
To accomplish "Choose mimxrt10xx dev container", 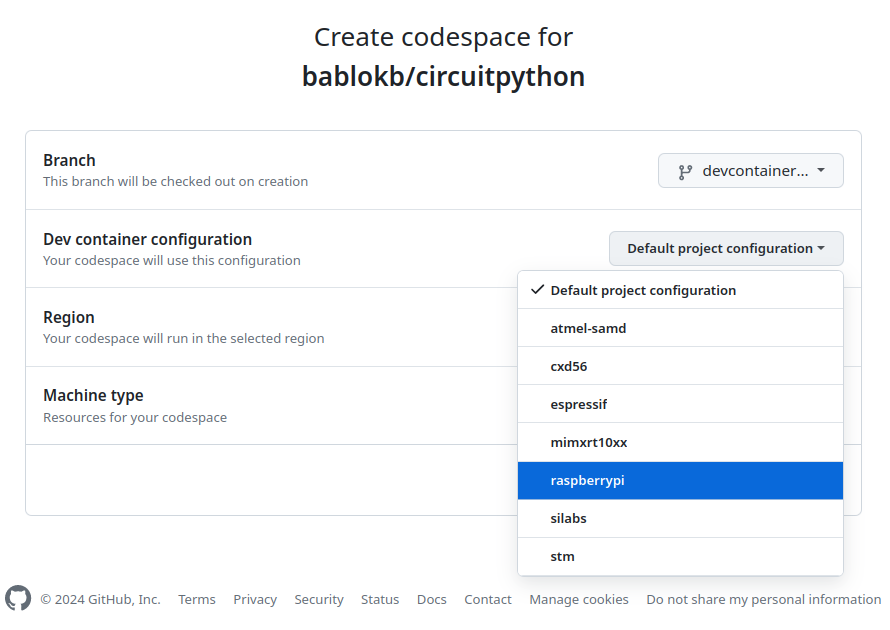I will [589, 442].
